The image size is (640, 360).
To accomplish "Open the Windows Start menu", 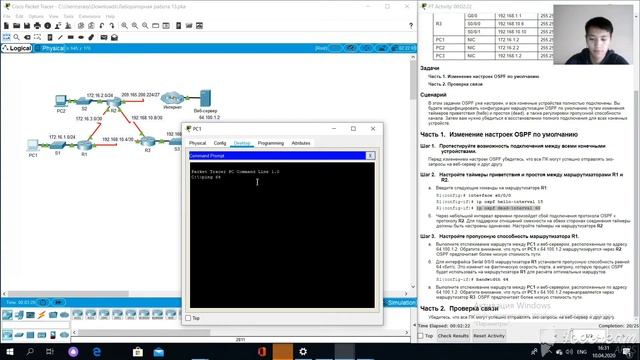I will point(10,351).
